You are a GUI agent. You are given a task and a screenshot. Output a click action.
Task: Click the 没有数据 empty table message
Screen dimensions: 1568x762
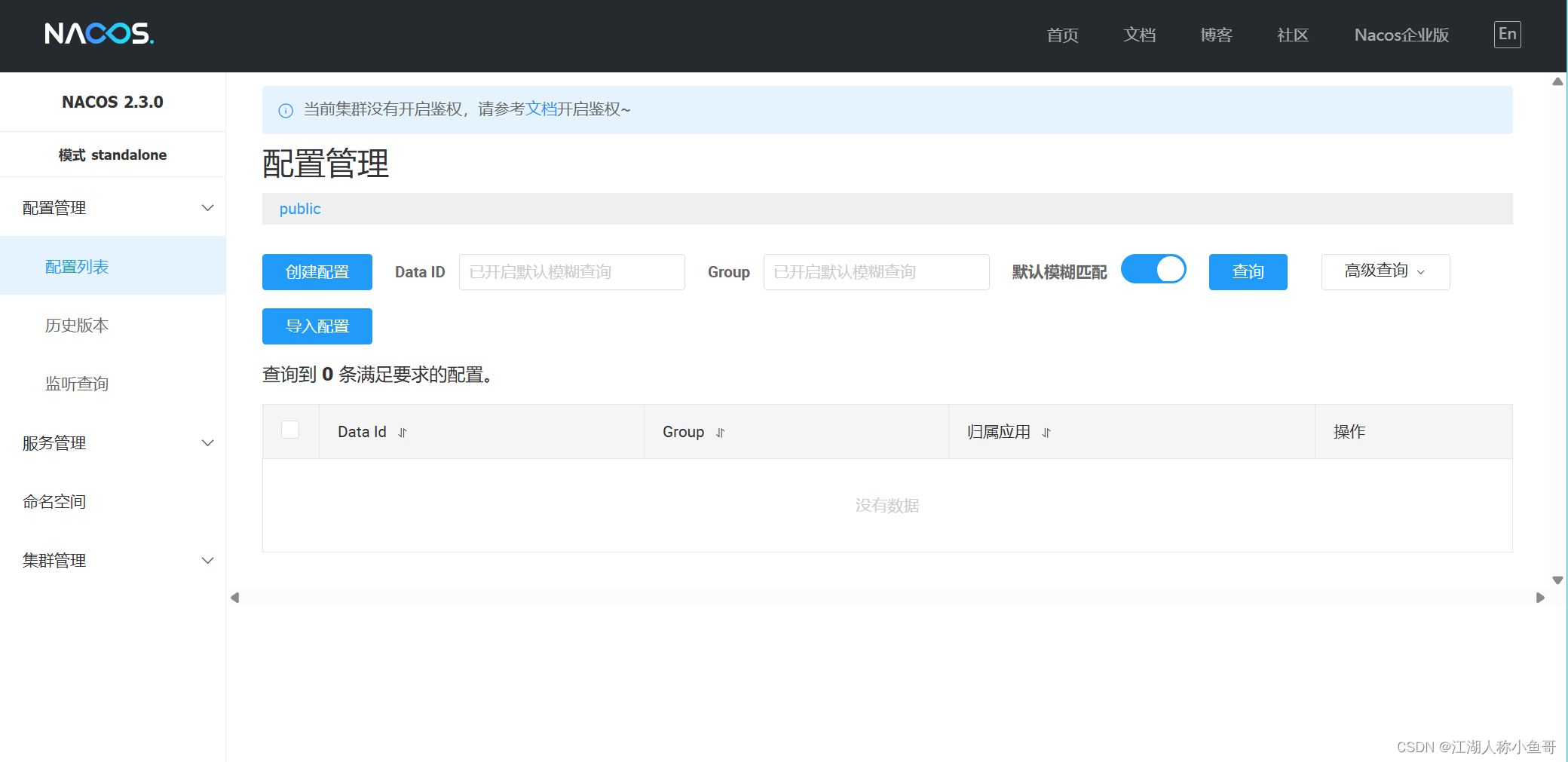point(887,505)
